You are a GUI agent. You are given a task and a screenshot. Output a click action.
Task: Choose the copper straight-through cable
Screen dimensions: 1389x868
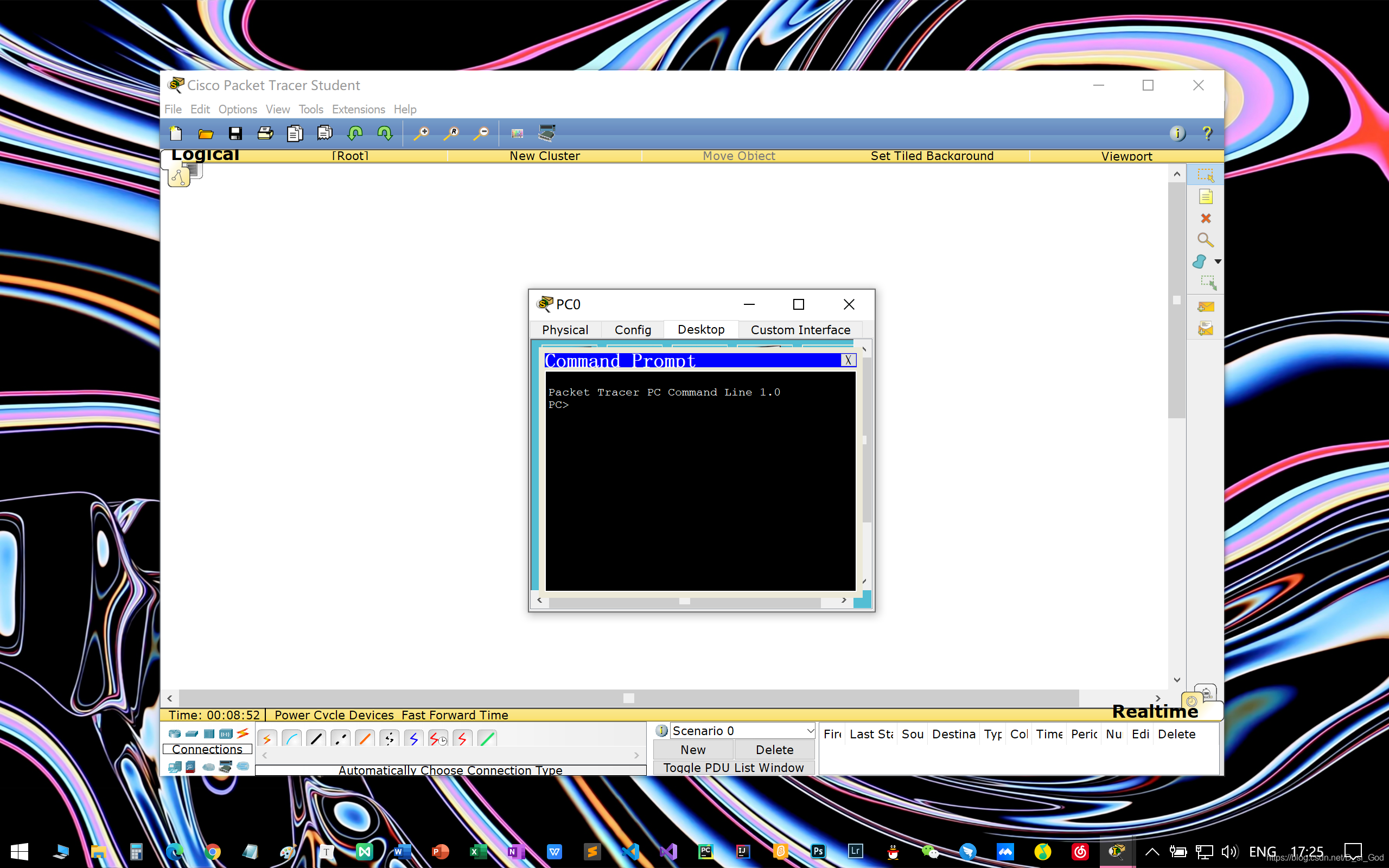click(x=316, y=739)
